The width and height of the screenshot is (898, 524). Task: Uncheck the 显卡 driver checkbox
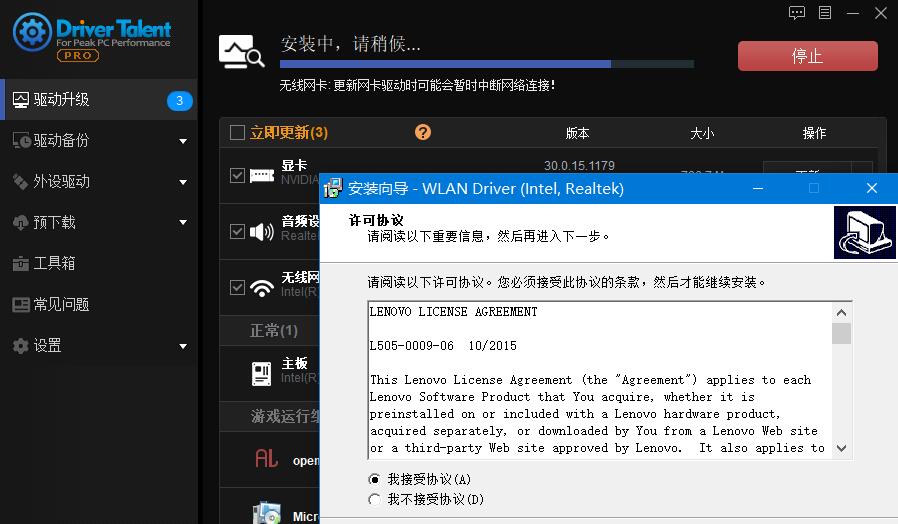(x=237, y=175)
